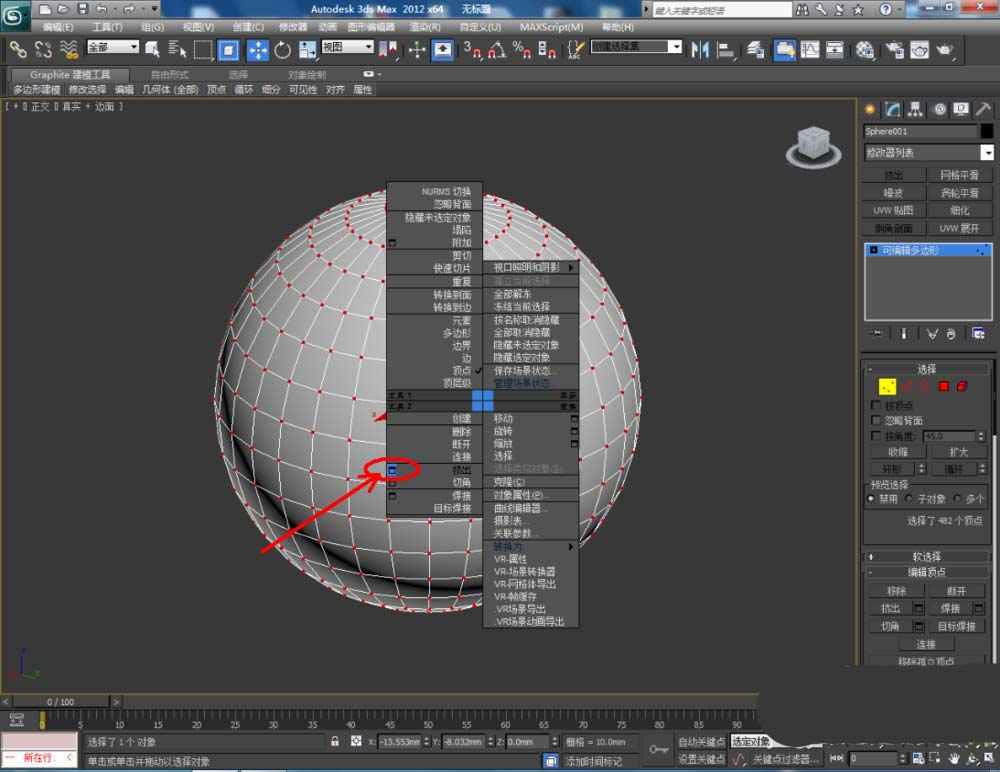Check the 忽略背面 option

tap(877, 421)
